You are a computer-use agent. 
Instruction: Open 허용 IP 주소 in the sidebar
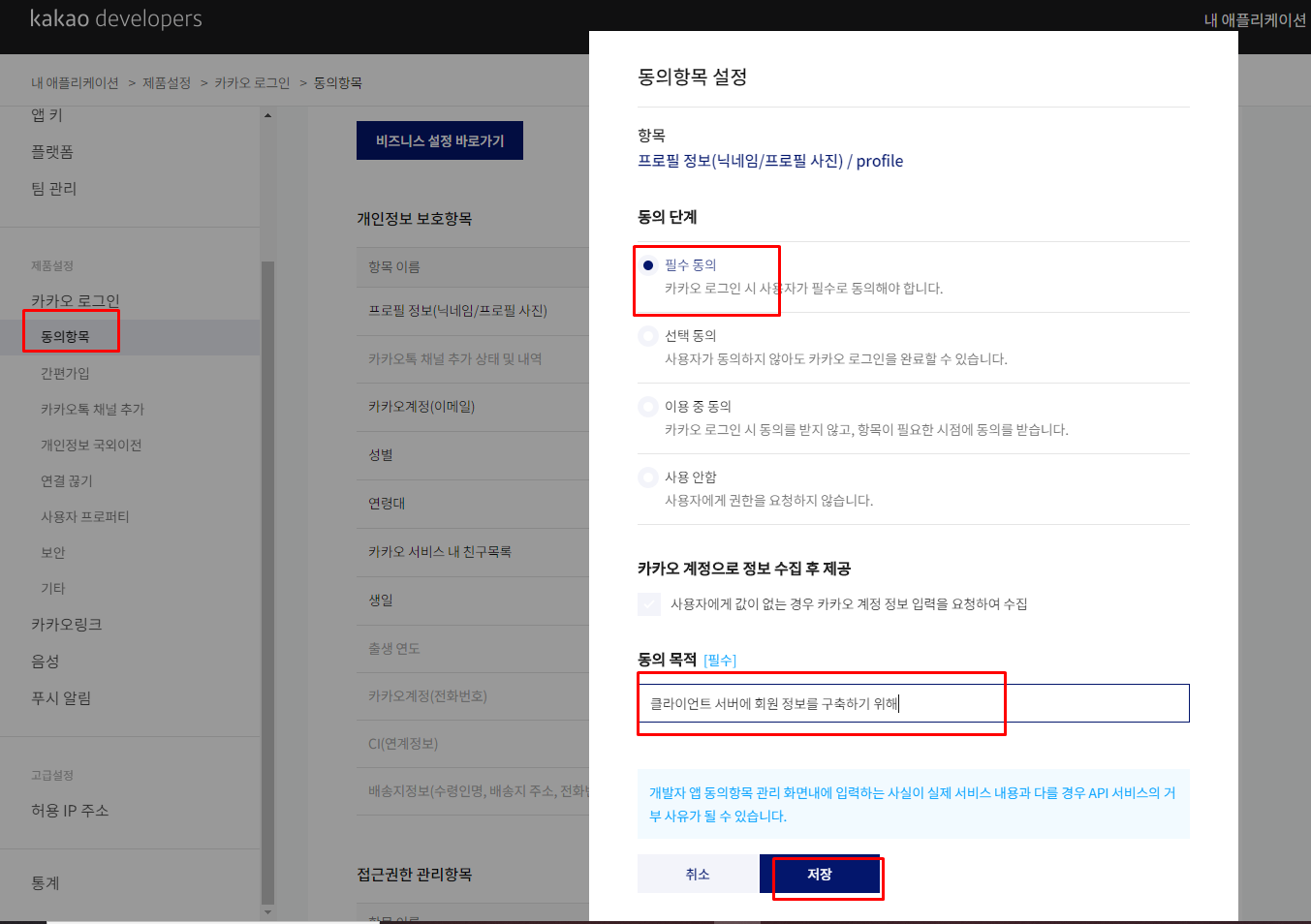pyautogui.click(x=70, y=811)
